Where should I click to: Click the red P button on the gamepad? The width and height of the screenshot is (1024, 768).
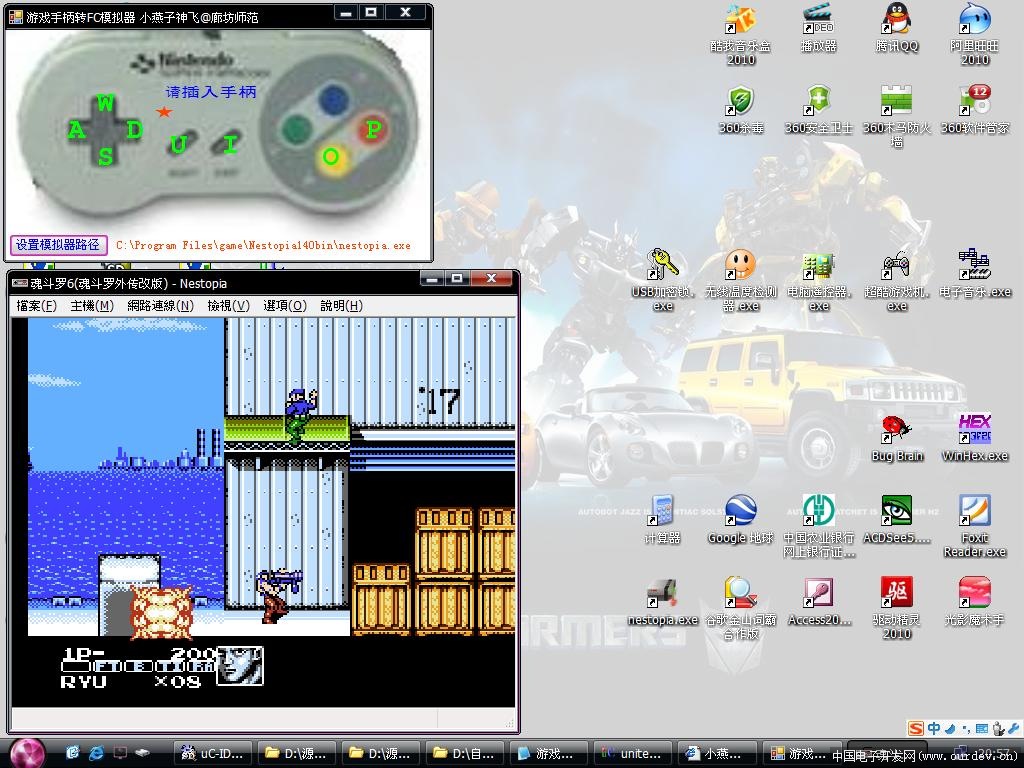[372, 129]
